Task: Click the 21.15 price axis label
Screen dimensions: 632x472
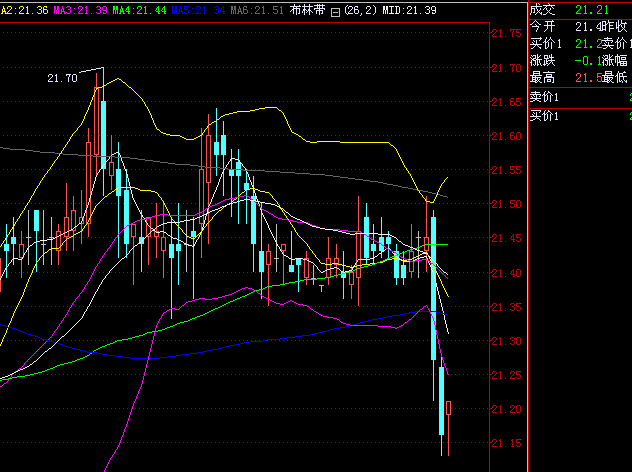Action: pyautogui.click(x=506, y=443)
